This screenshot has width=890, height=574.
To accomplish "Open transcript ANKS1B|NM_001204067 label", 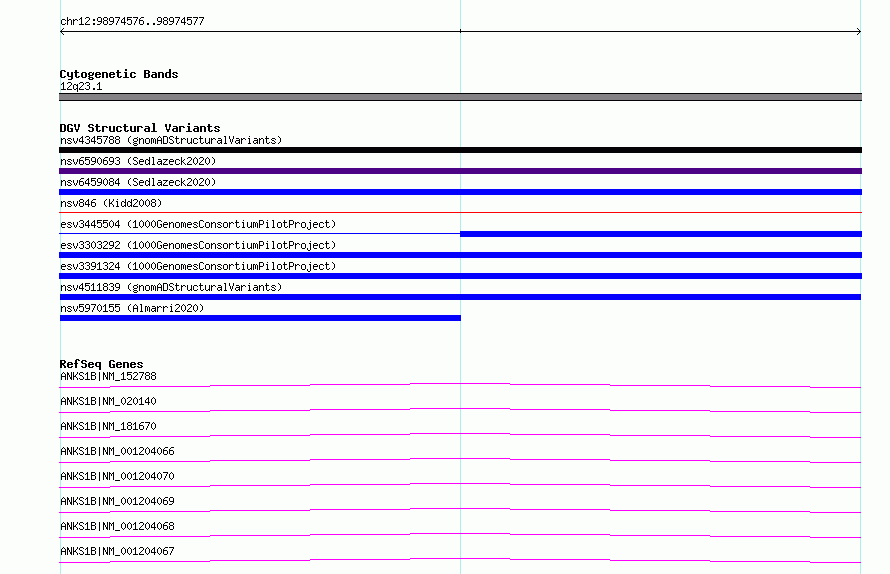I will [x=117, y=551].
